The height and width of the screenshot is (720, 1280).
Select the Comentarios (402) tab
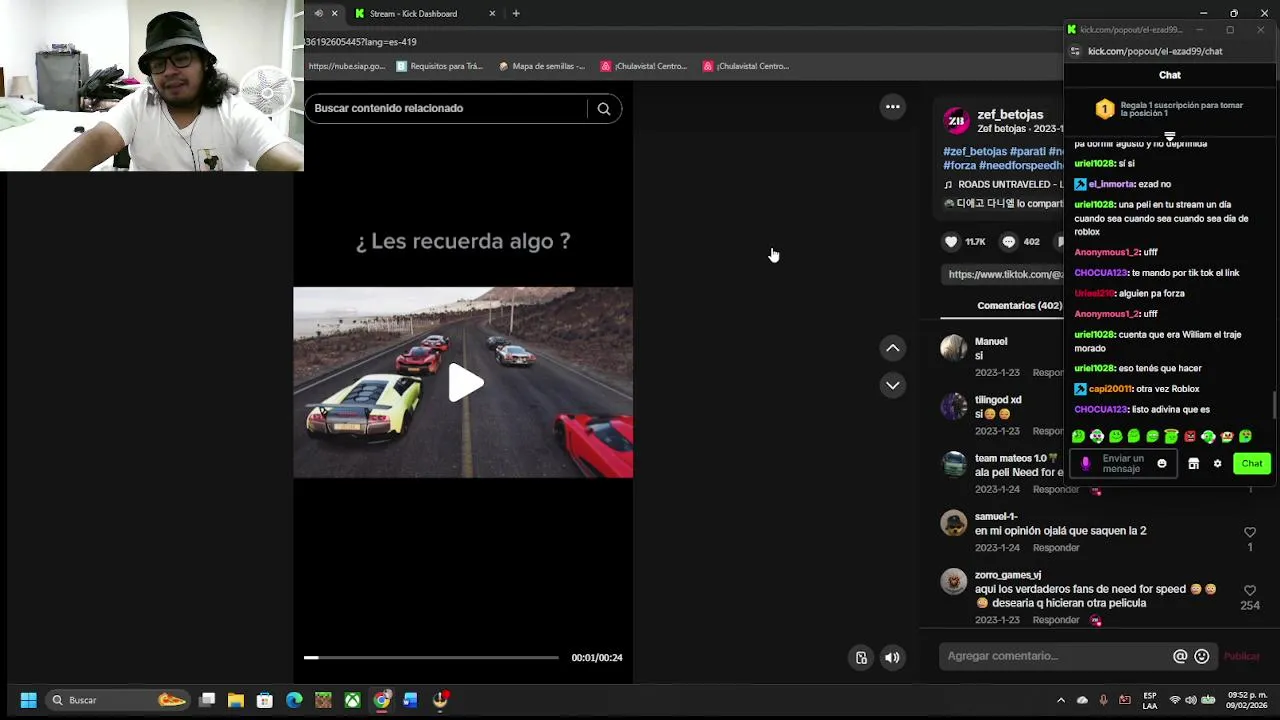(1019, 305)
